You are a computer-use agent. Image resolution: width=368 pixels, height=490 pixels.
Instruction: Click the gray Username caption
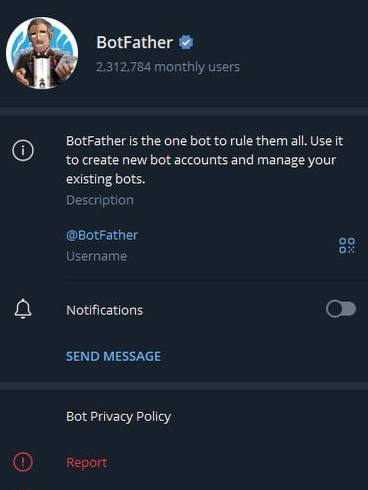click(x=96, y=256)
